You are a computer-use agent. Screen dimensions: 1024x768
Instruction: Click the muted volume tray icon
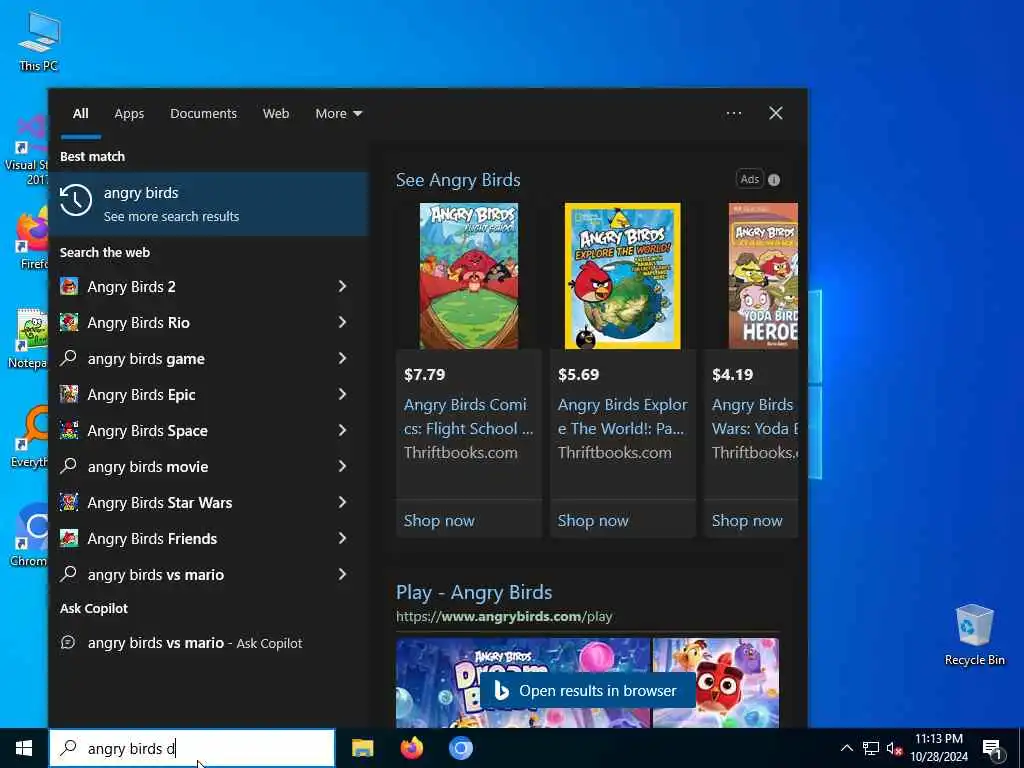(893, 748)
